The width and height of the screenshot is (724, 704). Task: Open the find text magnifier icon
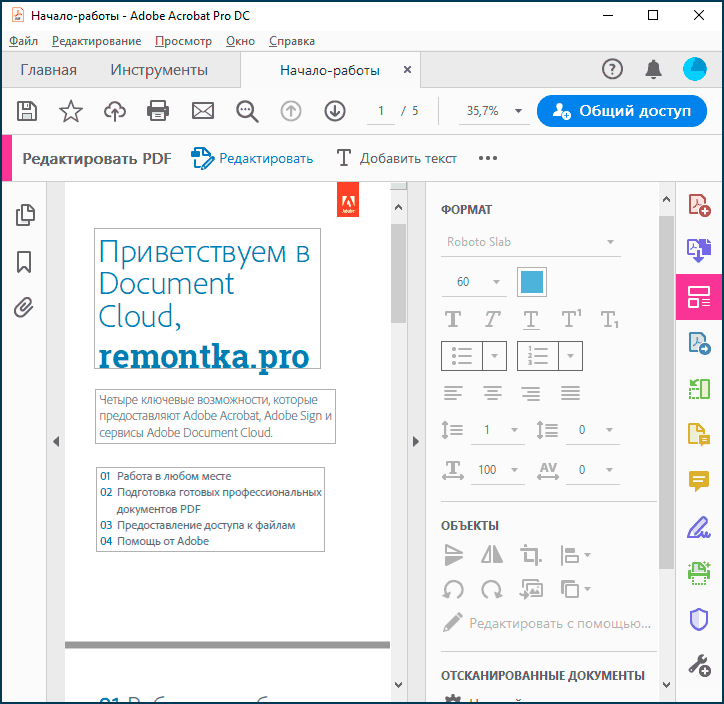247,111
